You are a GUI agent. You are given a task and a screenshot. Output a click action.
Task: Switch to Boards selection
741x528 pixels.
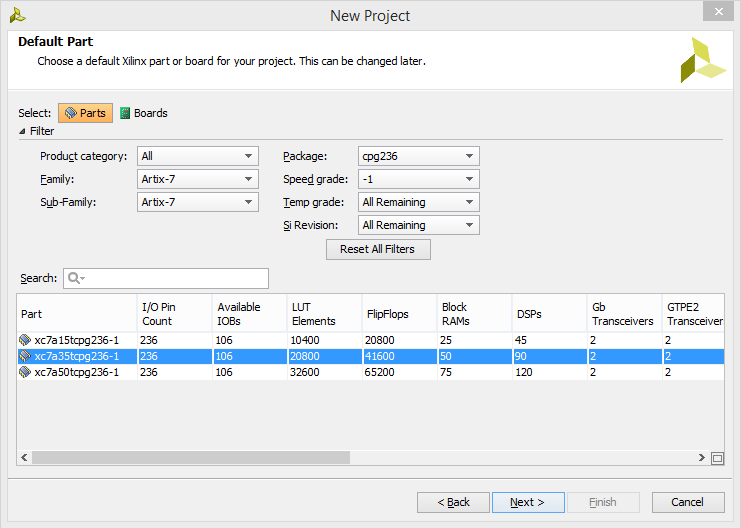(144, 113)
